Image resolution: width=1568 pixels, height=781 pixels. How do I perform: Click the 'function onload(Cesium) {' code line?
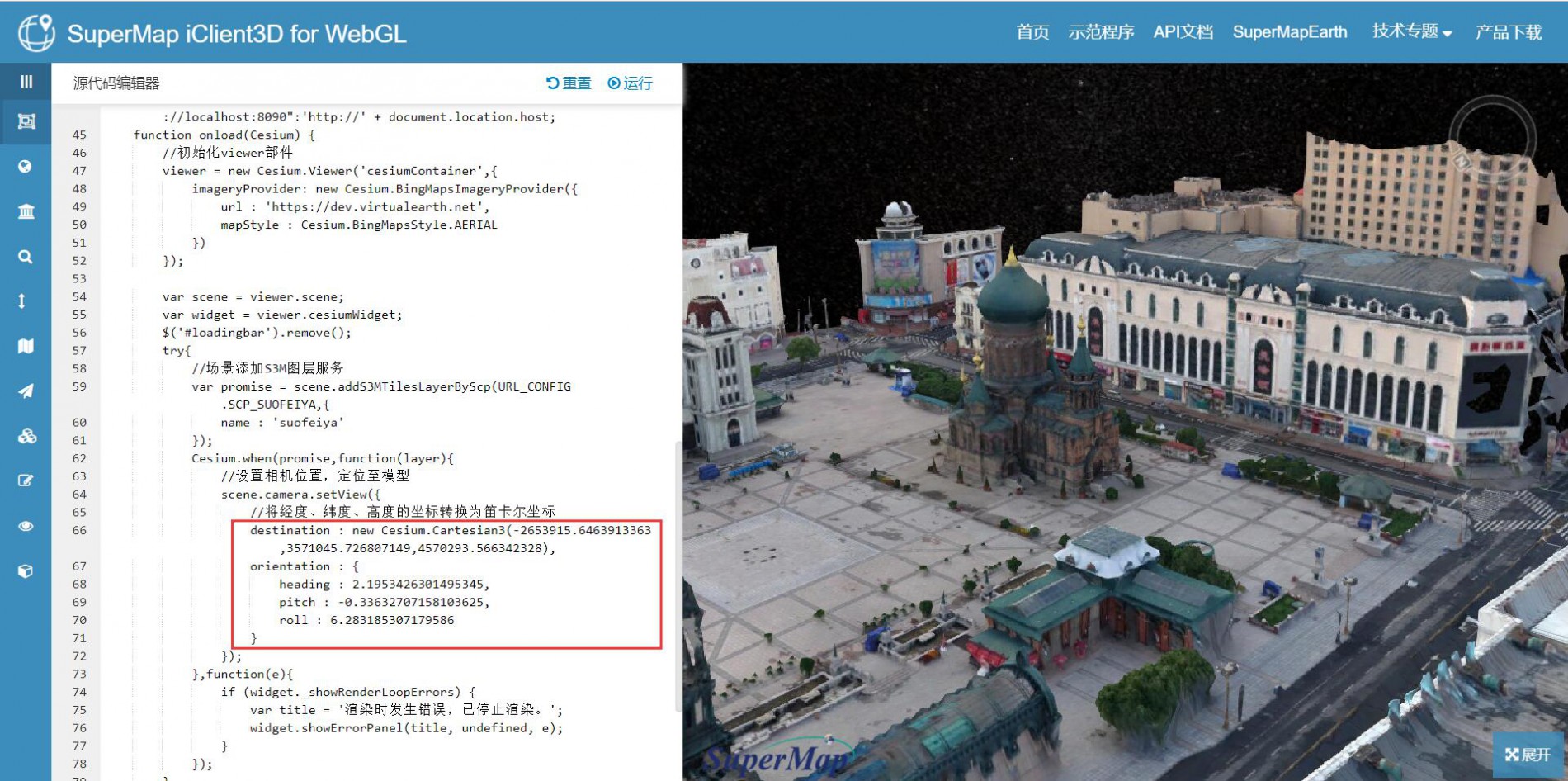coord(224,135)
